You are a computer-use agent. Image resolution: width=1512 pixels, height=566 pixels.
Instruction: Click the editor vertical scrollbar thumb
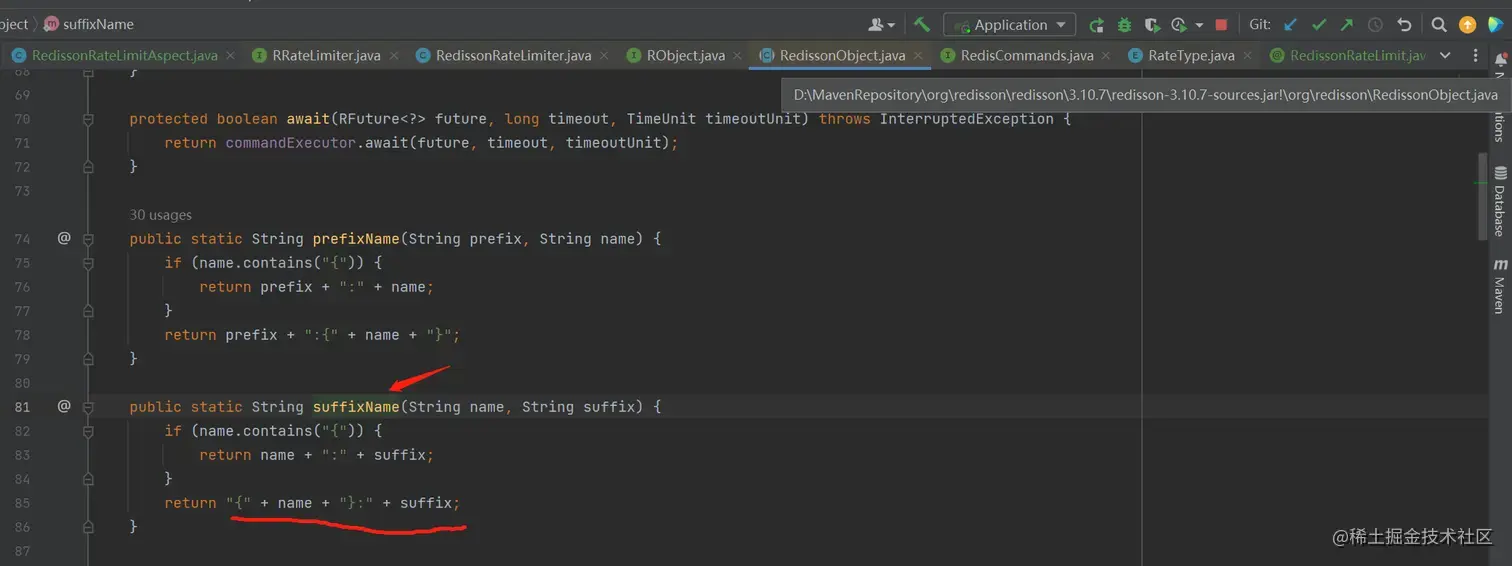1482,196
